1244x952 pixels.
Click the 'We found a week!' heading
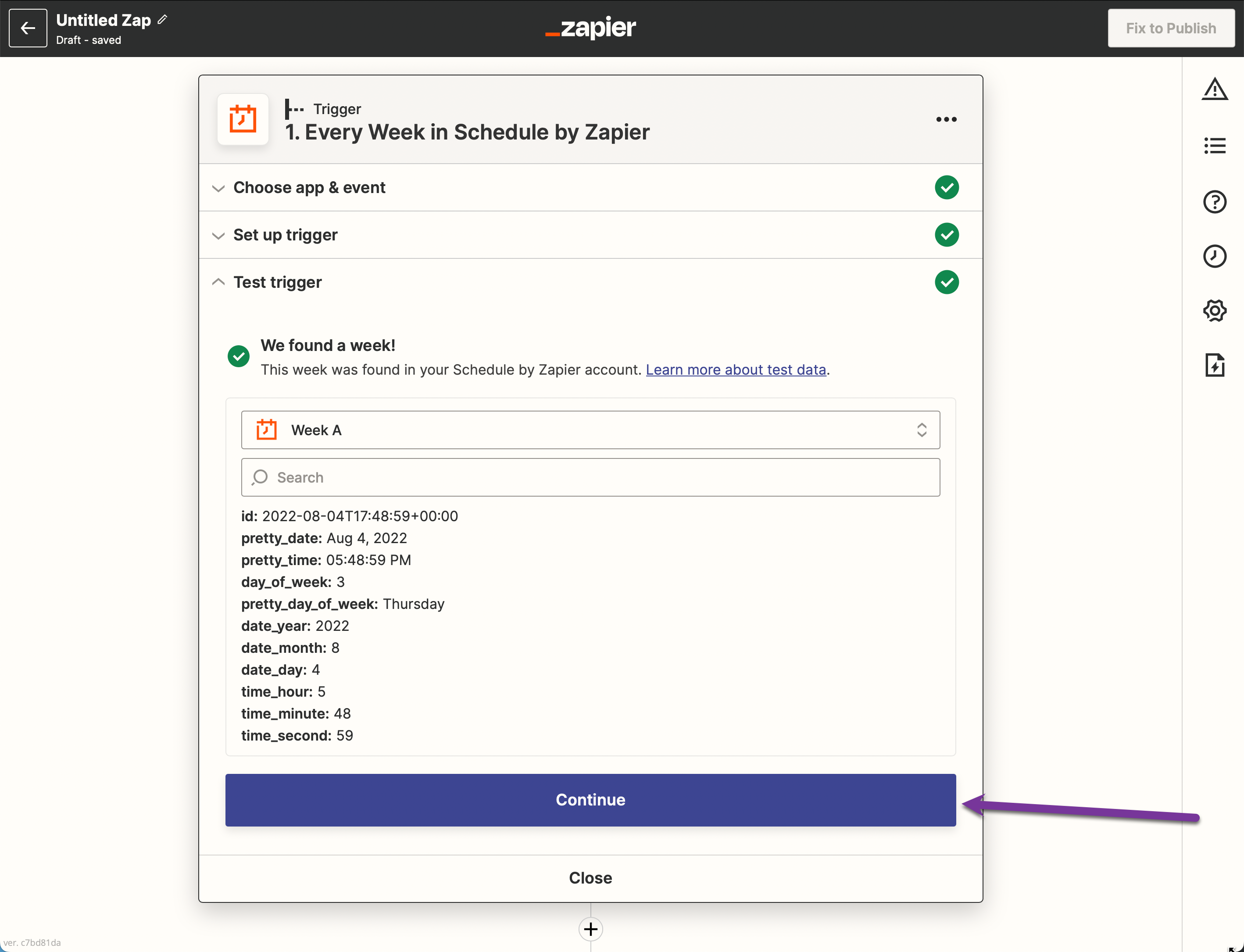coord(327,345)
